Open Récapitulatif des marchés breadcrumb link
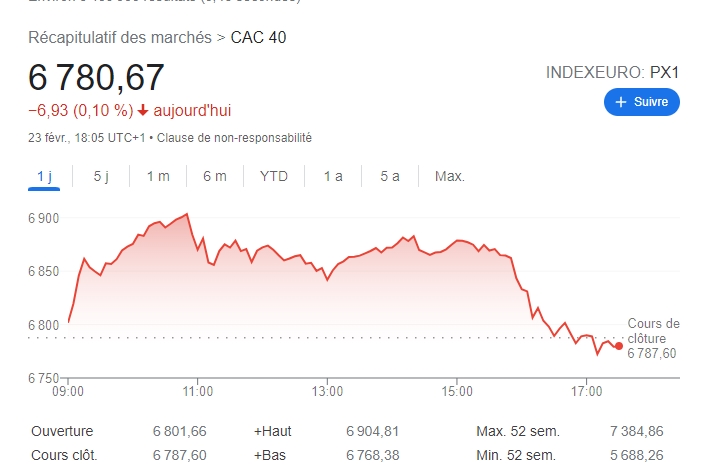The height and width of the screenshot is (470, 718). pos(119,38)
